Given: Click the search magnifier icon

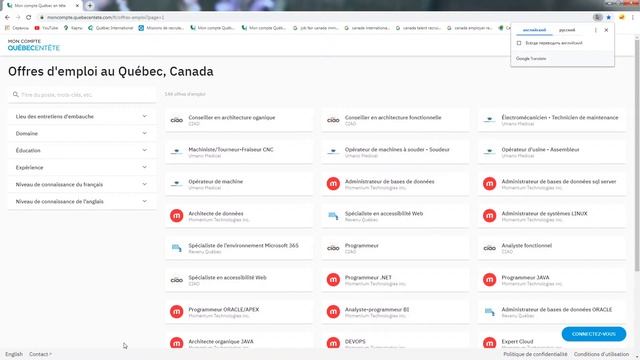Looking at the screenshot, I should tap(16, 95).
